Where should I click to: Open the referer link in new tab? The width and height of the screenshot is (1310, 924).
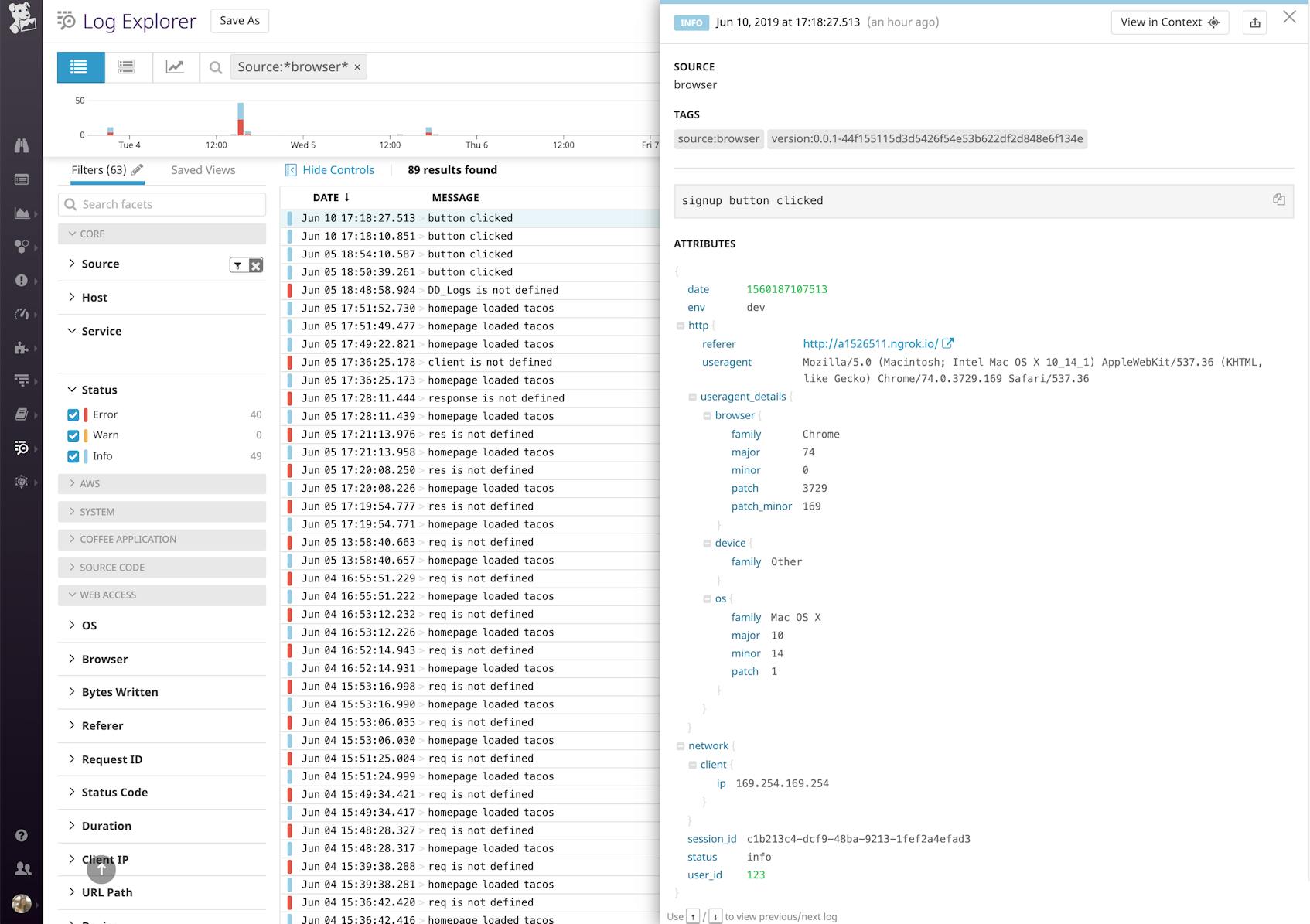click(x=947, y=343)
